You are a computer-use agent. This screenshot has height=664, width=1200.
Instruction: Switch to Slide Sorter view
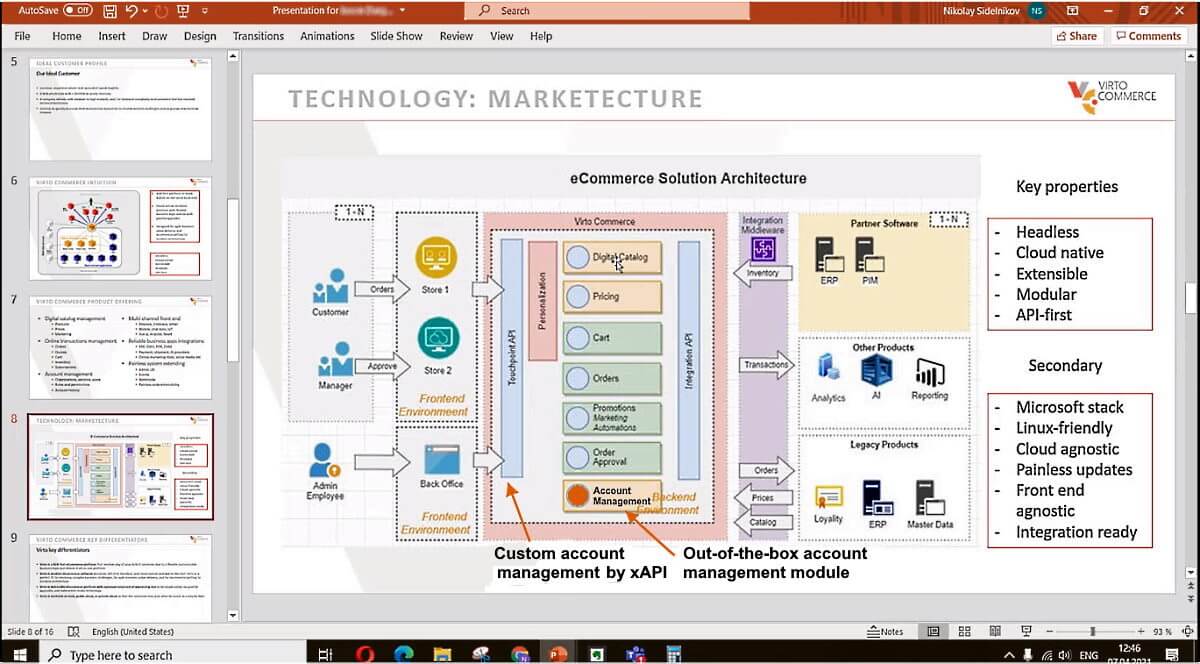pos(964,632)
